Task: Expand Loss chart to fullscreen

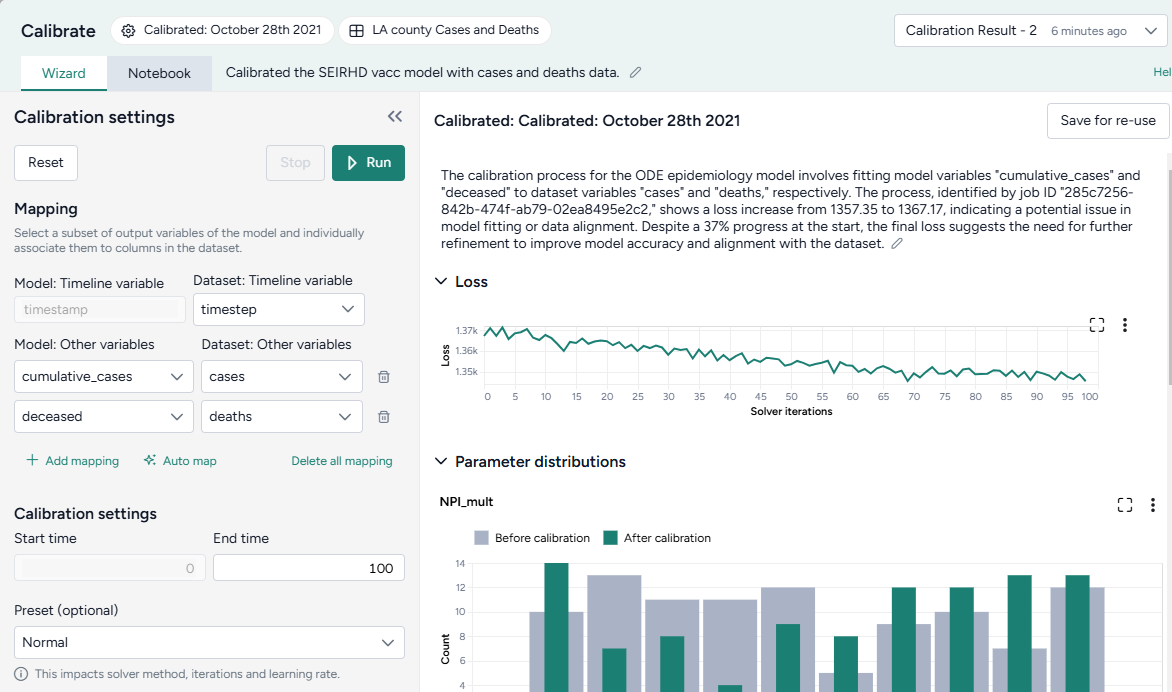Action: (1097, 325)
